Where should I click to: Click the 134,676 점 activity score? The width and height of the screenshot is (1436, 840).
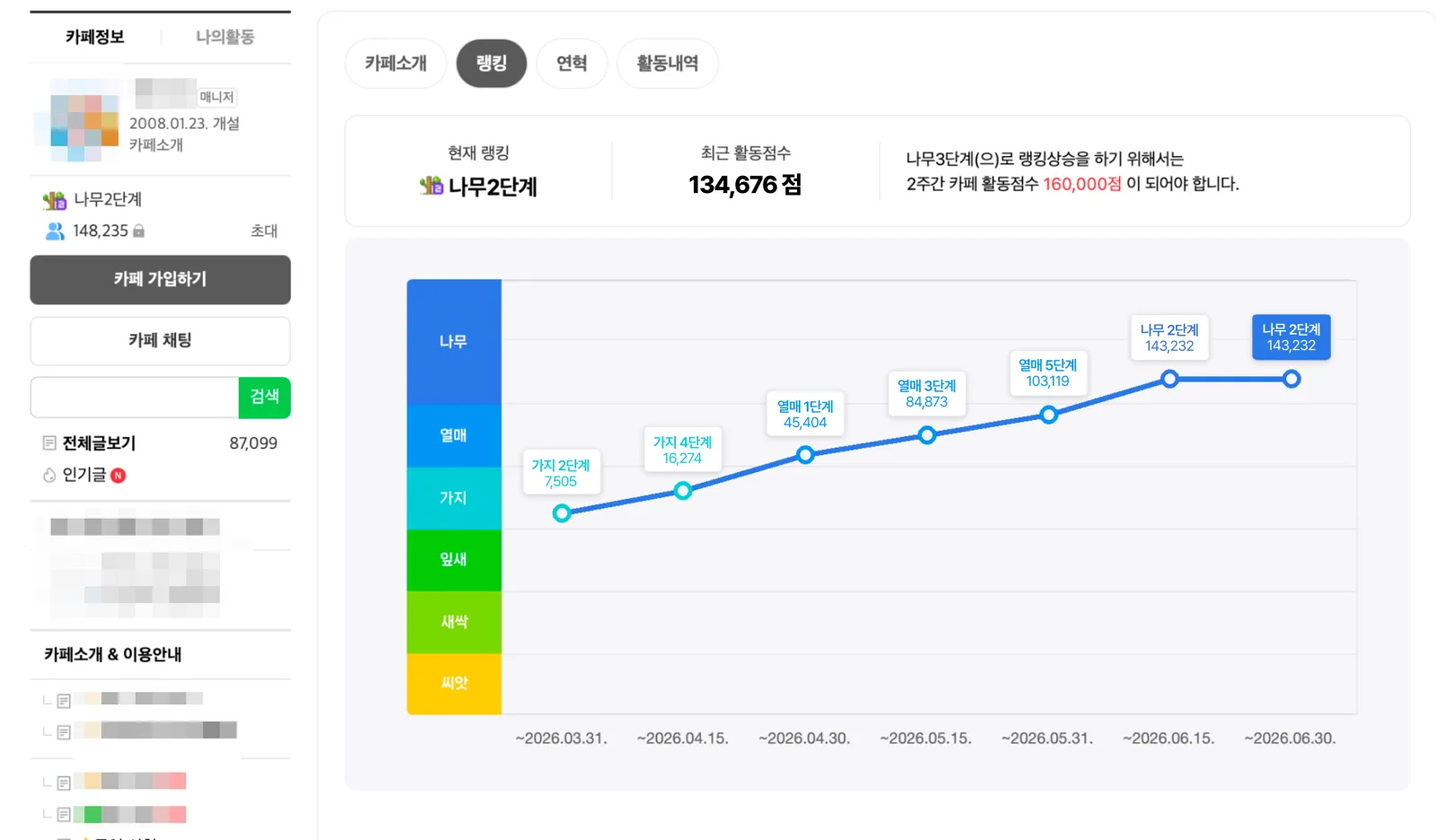[745, 185]
